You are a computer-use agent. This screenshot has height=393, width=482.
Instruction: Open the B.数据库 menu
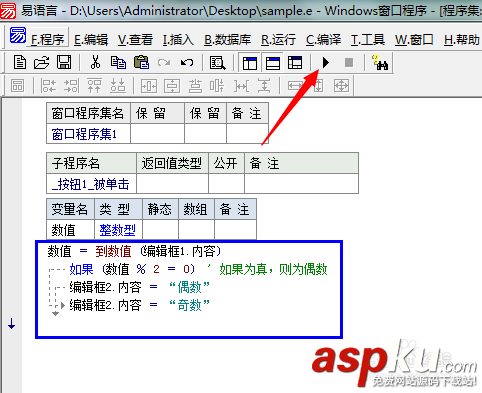tap(227, 40)
